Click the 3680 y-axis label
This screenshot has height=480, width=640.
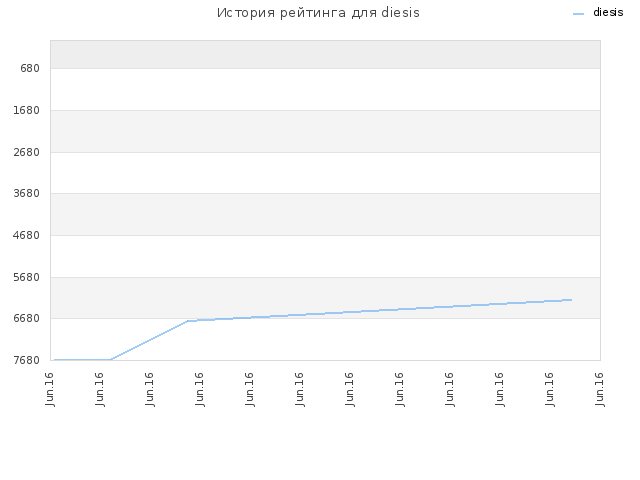coord(27,193)
